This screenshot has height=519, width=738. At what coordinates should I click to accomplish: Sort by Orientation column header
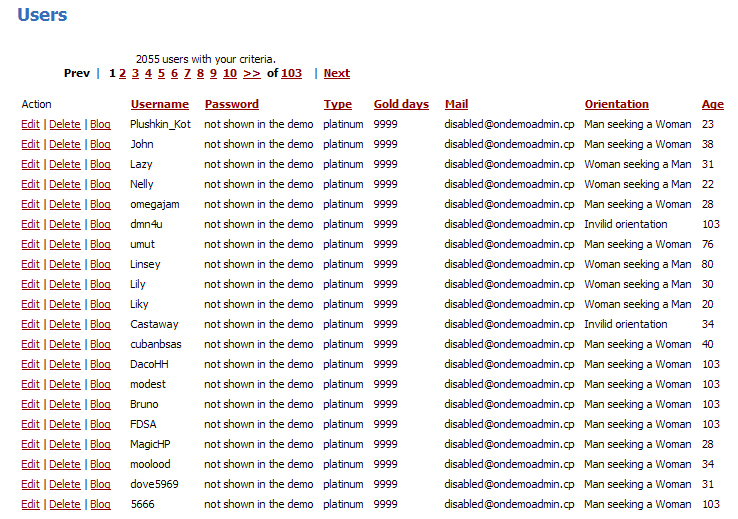pos(617,104)
